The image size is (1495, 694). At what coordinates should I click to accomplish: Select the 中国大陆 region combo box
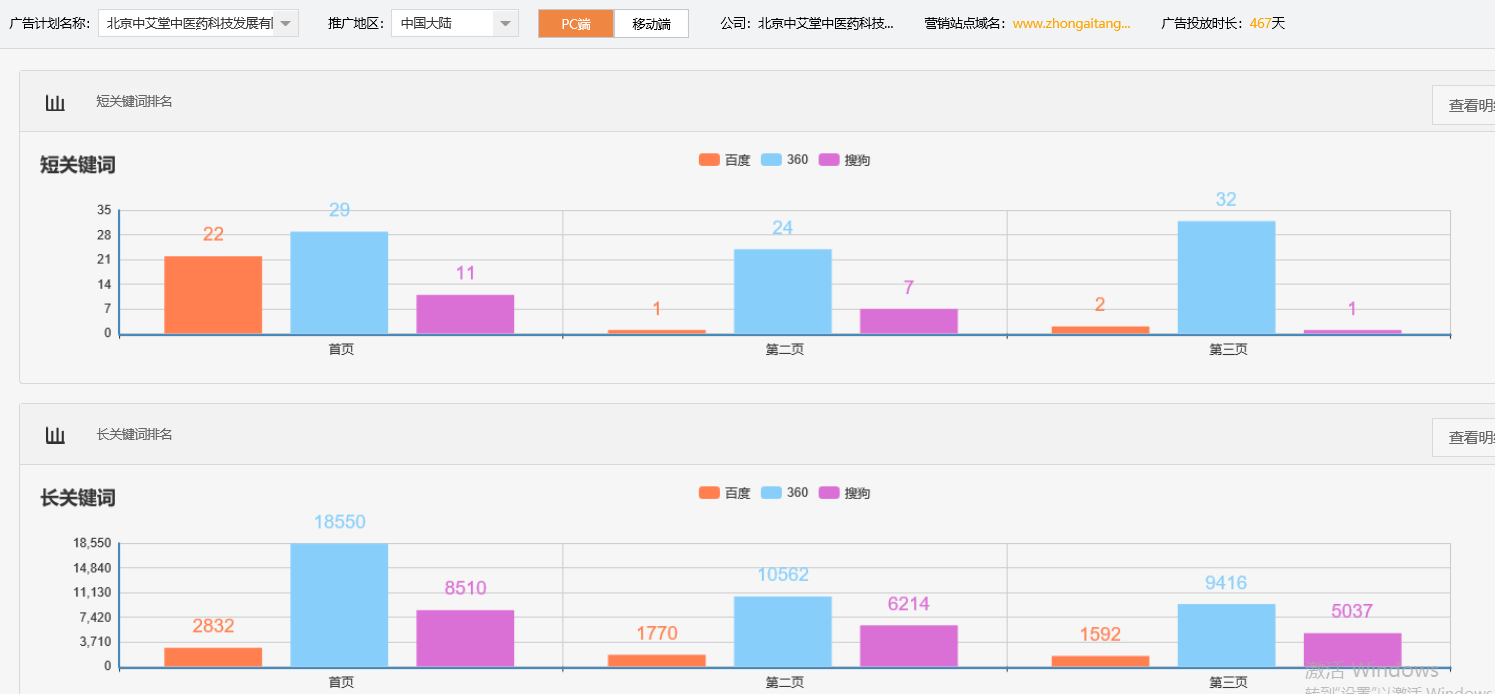(x=442, y=23)
